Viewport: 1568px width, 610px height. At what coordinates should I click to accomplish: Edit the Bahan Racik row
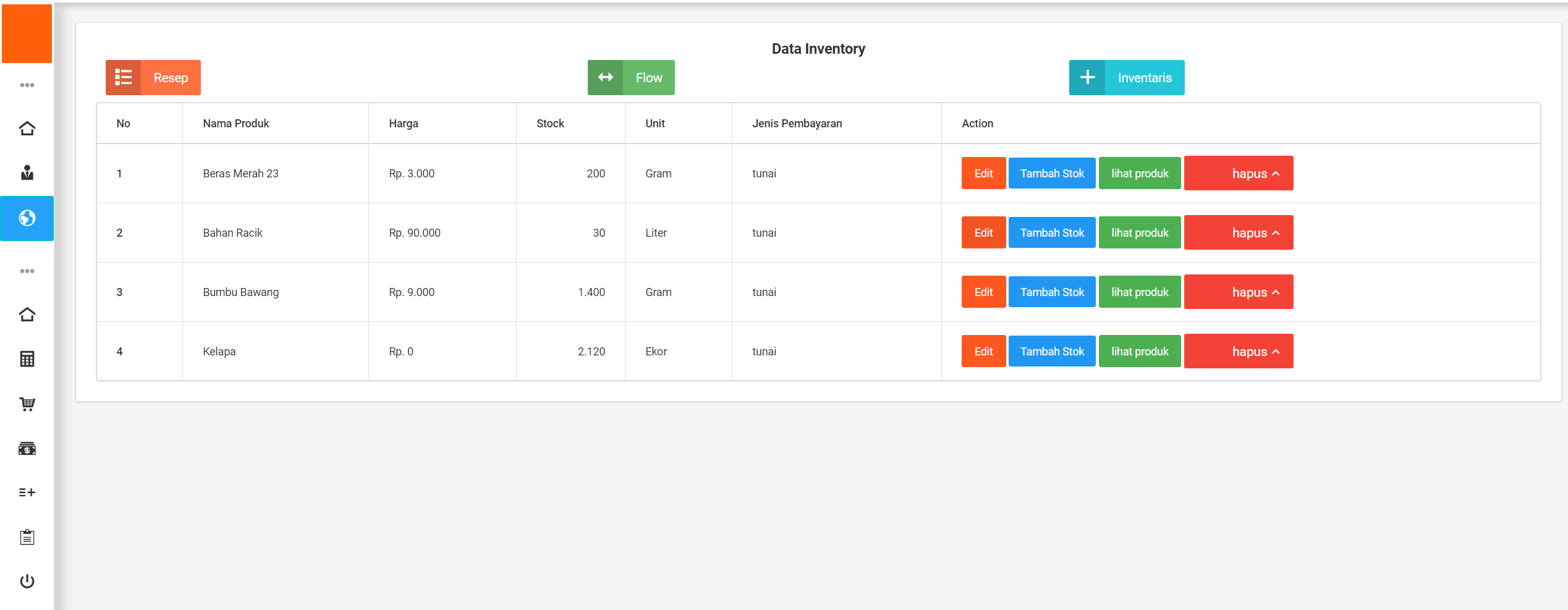(x=983, y=232)
